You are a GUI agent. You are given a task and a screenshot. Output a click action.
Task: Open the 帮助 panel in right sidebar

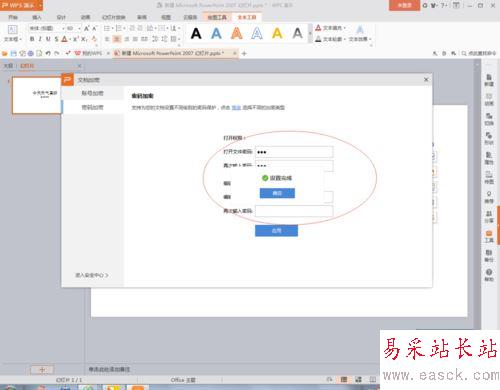pos(489,275)
